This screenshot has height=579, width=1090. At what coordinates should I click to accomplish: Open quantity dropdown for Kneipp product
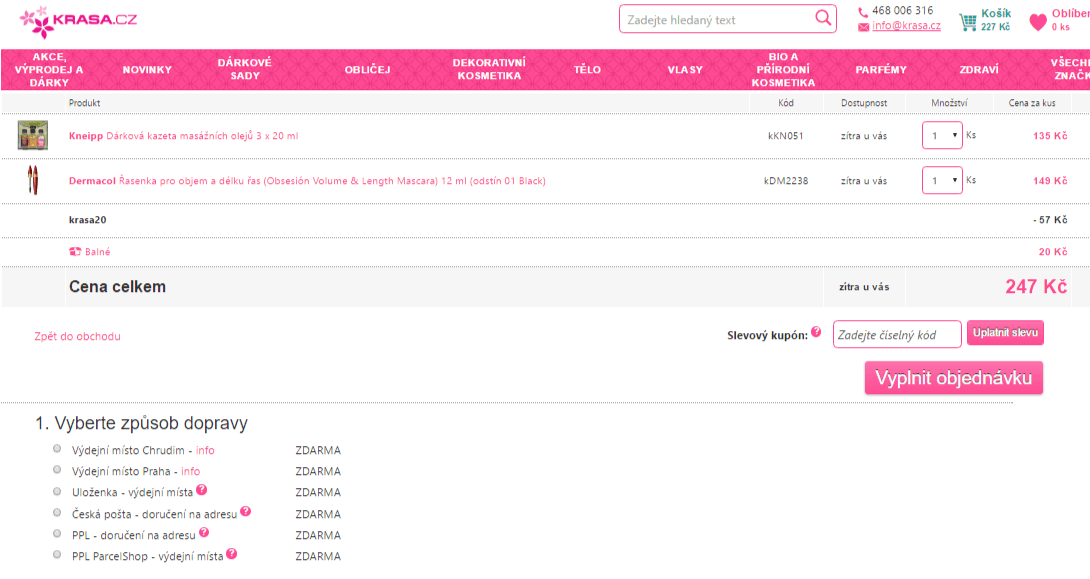click(x=942, y=136)
